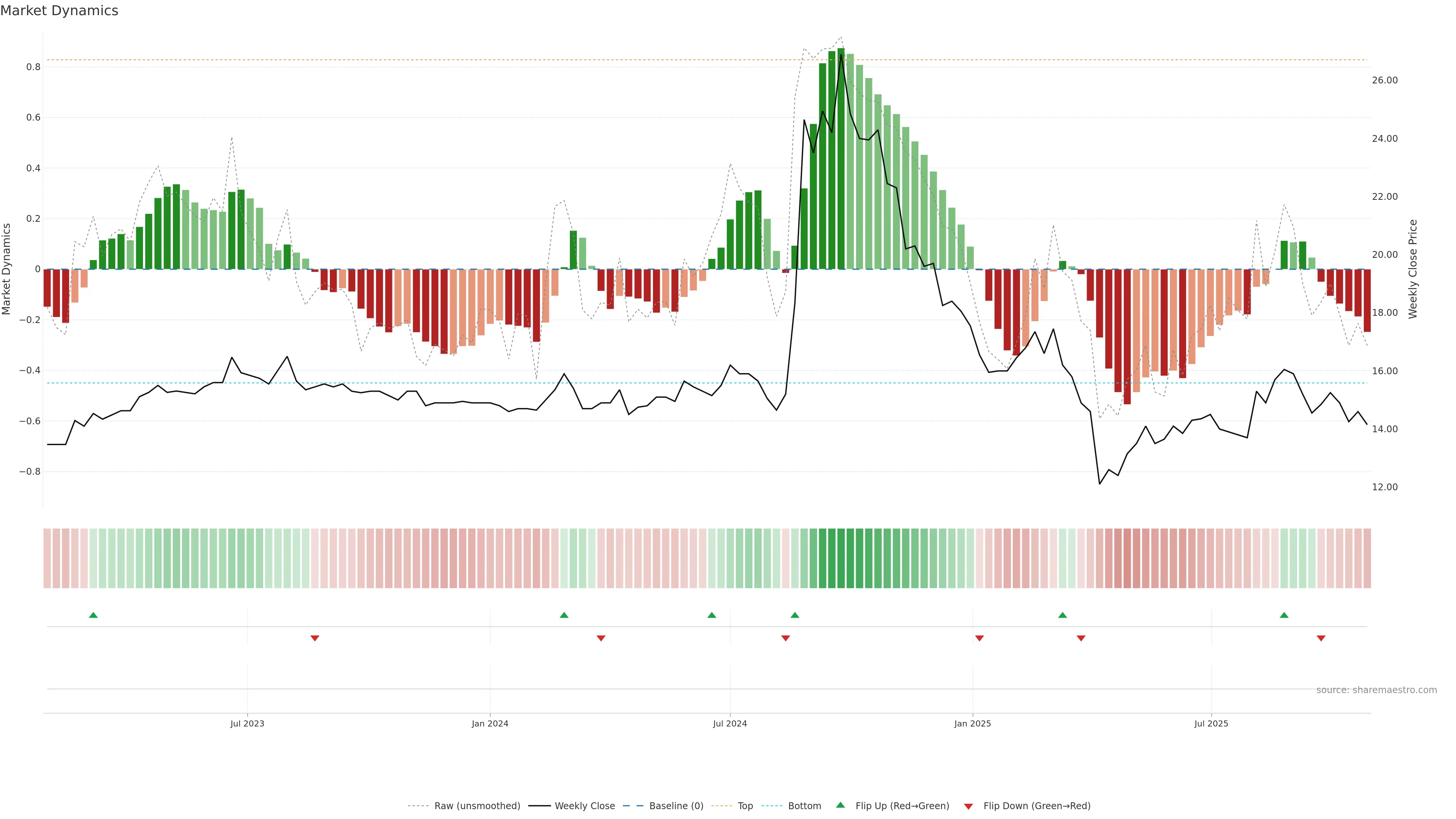The image size is (1456, 819).
Task: Toggle the Baseline (0) legend entry
Action: [676, 806]
